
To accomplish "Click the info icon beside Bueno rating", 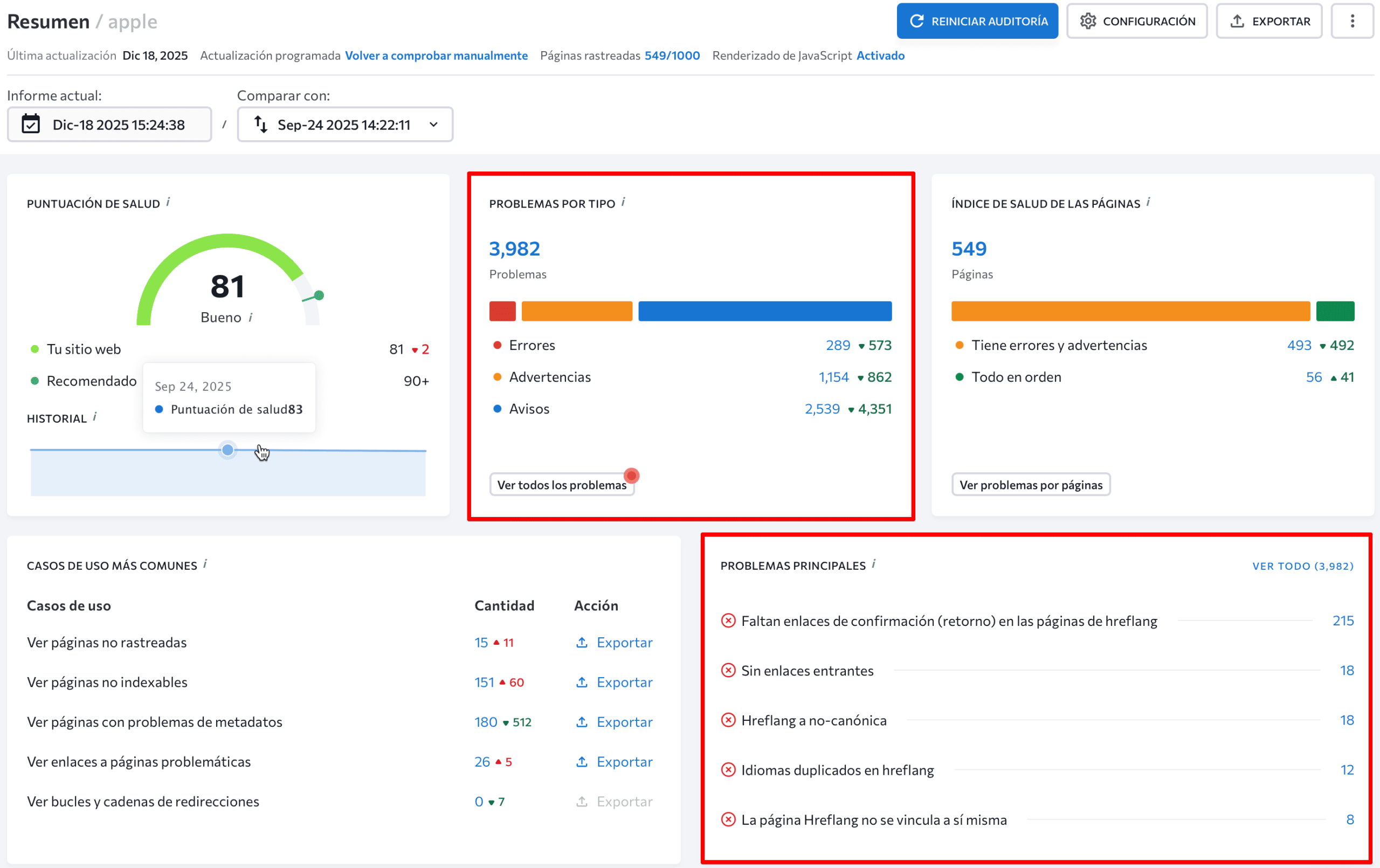I will (251, 318).
